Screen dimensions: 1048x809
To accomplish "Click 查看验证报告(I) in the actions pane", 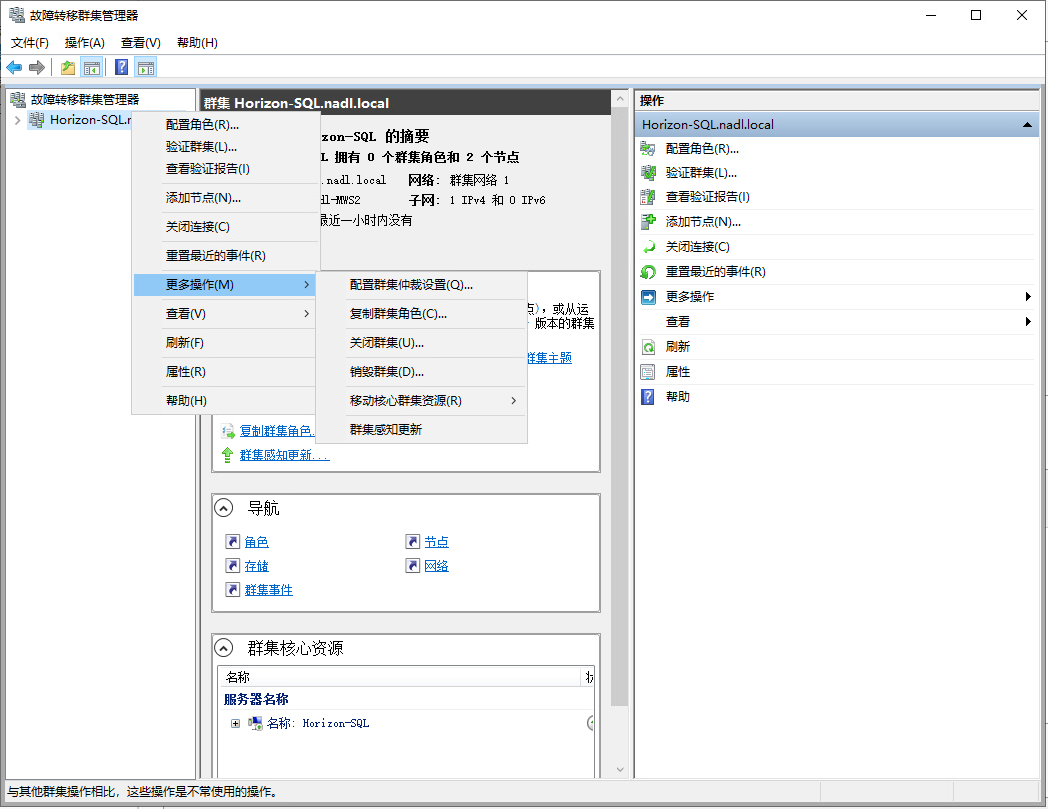I will 708,197.
